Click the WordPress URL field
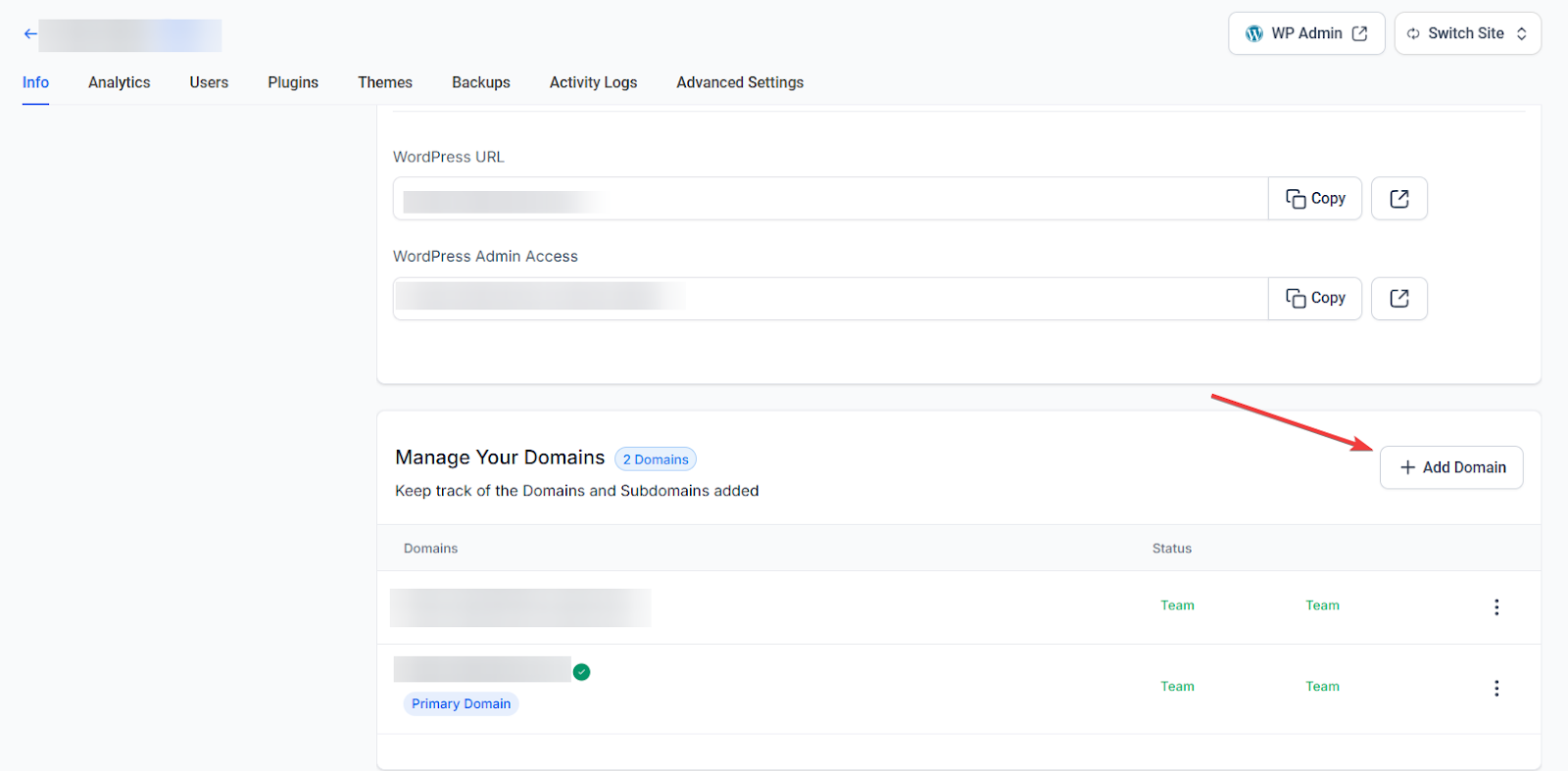This screenshot has height=771, width=1568. click(x=831, y=199)
